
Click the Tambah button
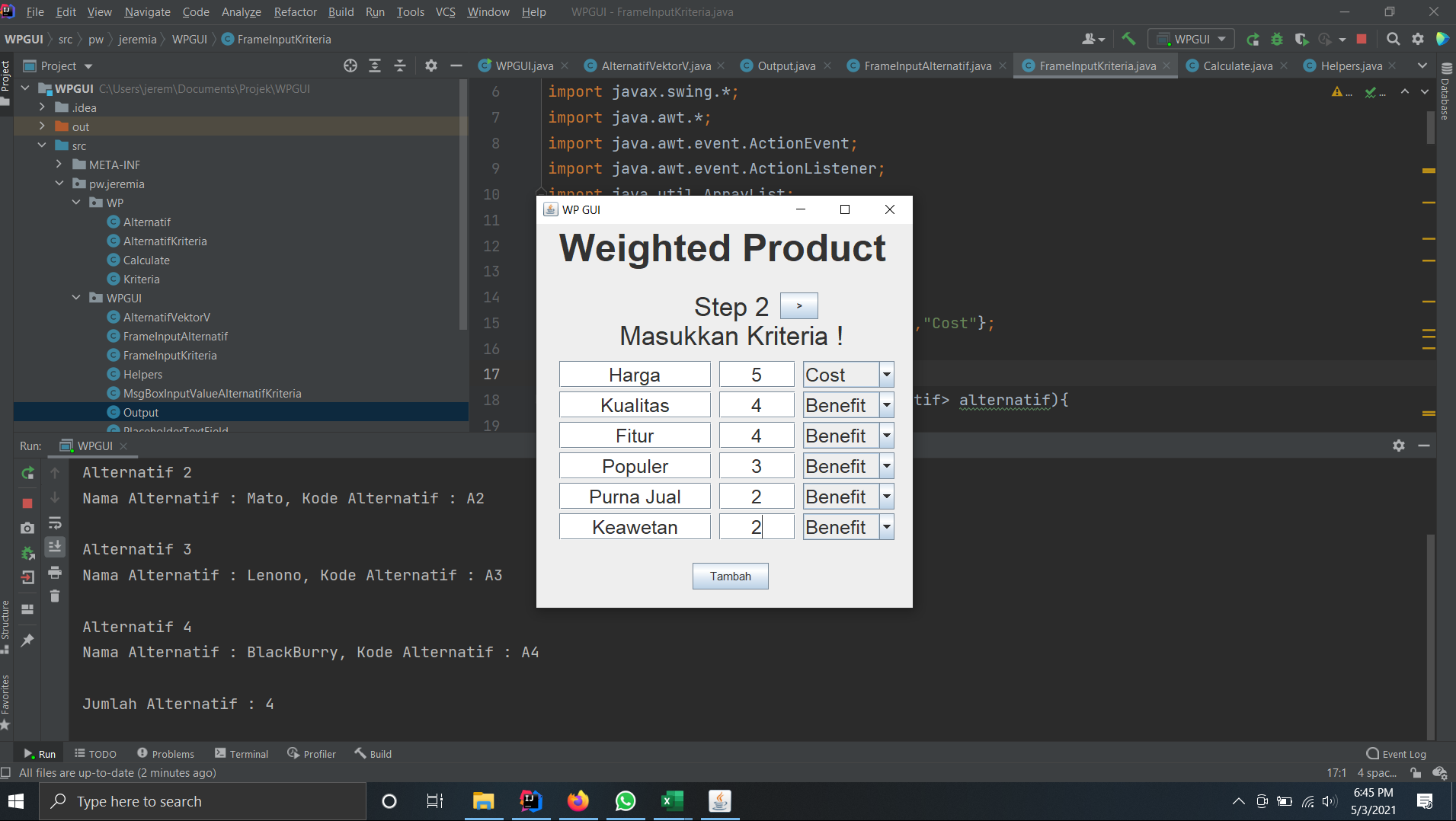point(730,577)
